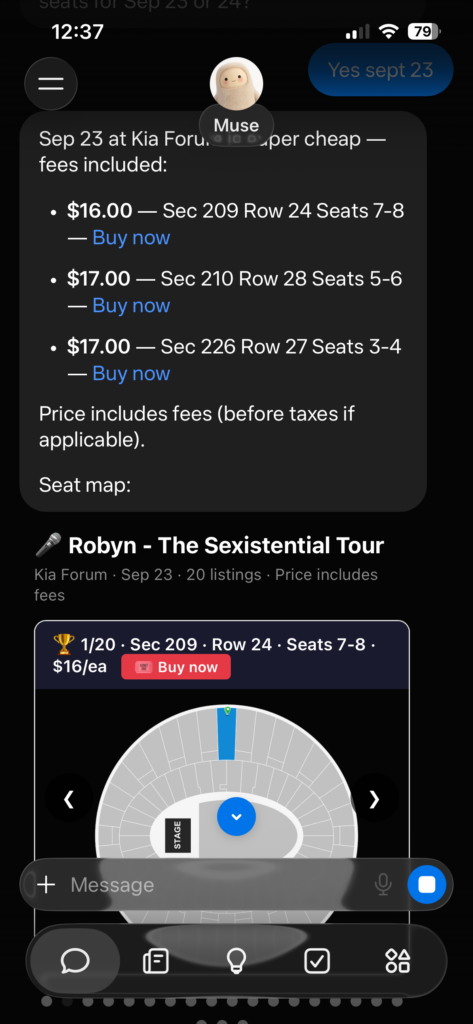Click Buy now for Sec 226 seats

click(131, 374)
